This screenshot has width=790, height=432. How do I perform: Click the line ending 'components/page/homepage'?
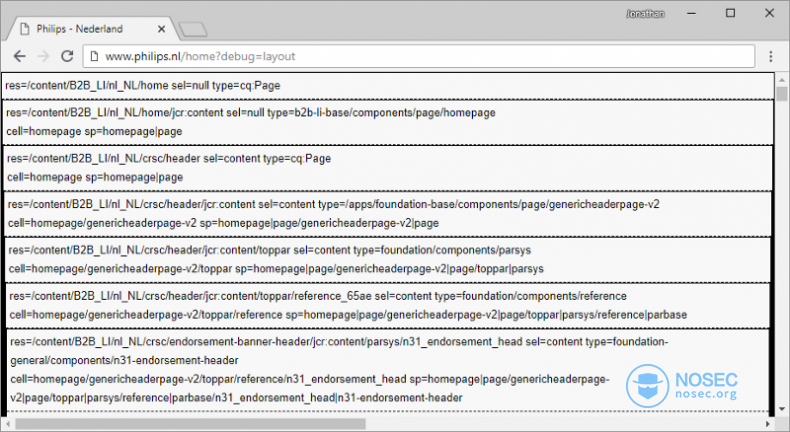250,112
